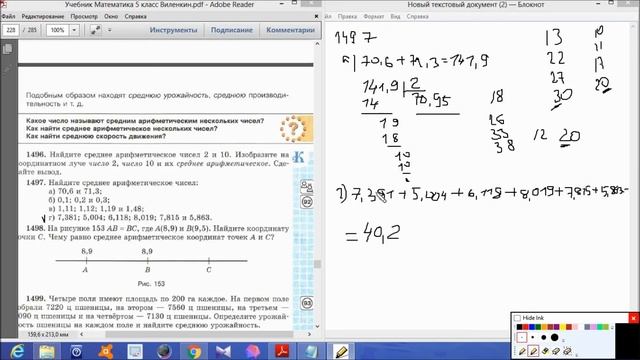Click the PDF scroll-up arrow
This screenshot has height=360, width=640.
click(317, 44)
